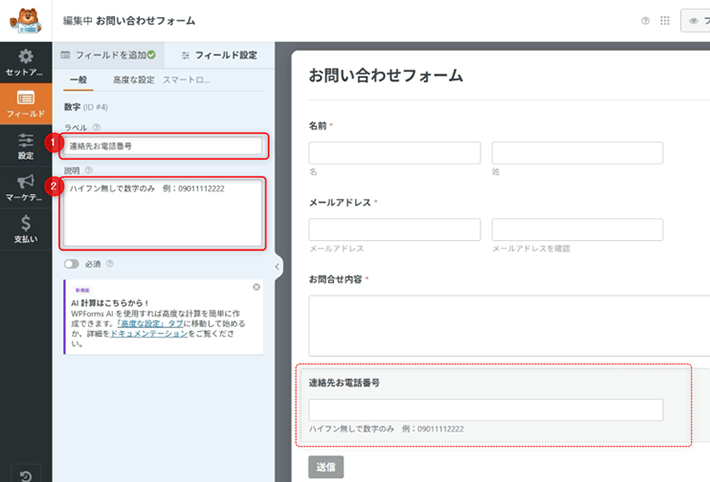Image resolution: width=710 pixels, height=482 pixels.
Task: Collapse the left panel with arrow handle
Action: (277, 267)
